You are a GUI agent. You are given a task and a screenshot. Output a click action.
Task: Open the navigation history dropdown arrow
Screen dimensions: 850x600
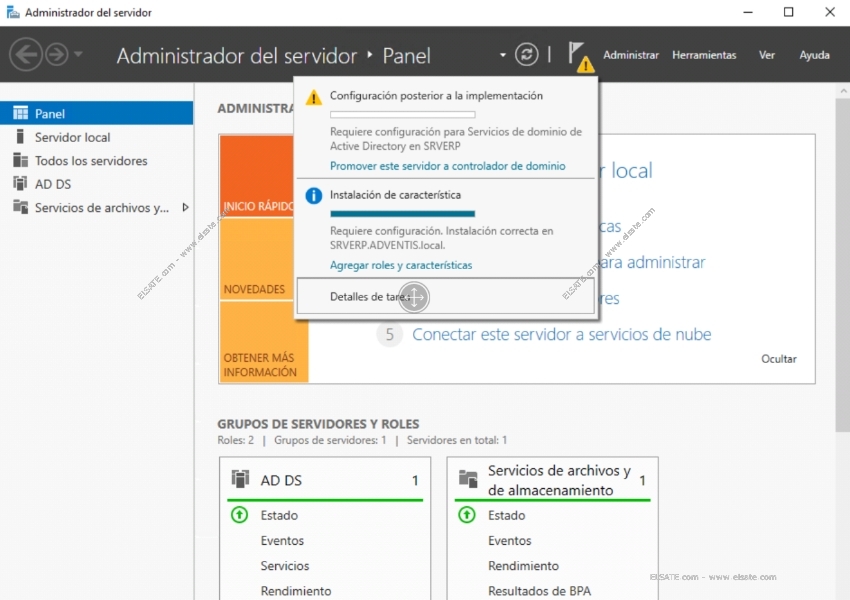(79, 54)
